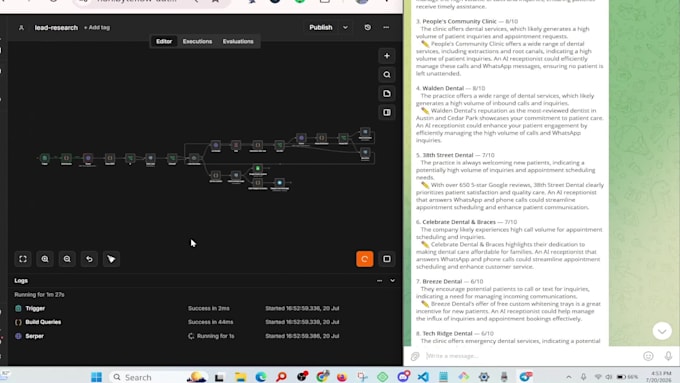Collapse the Logs panel with the chevron
This screenshot has height=383, width=680.
[x=392, y=281]
